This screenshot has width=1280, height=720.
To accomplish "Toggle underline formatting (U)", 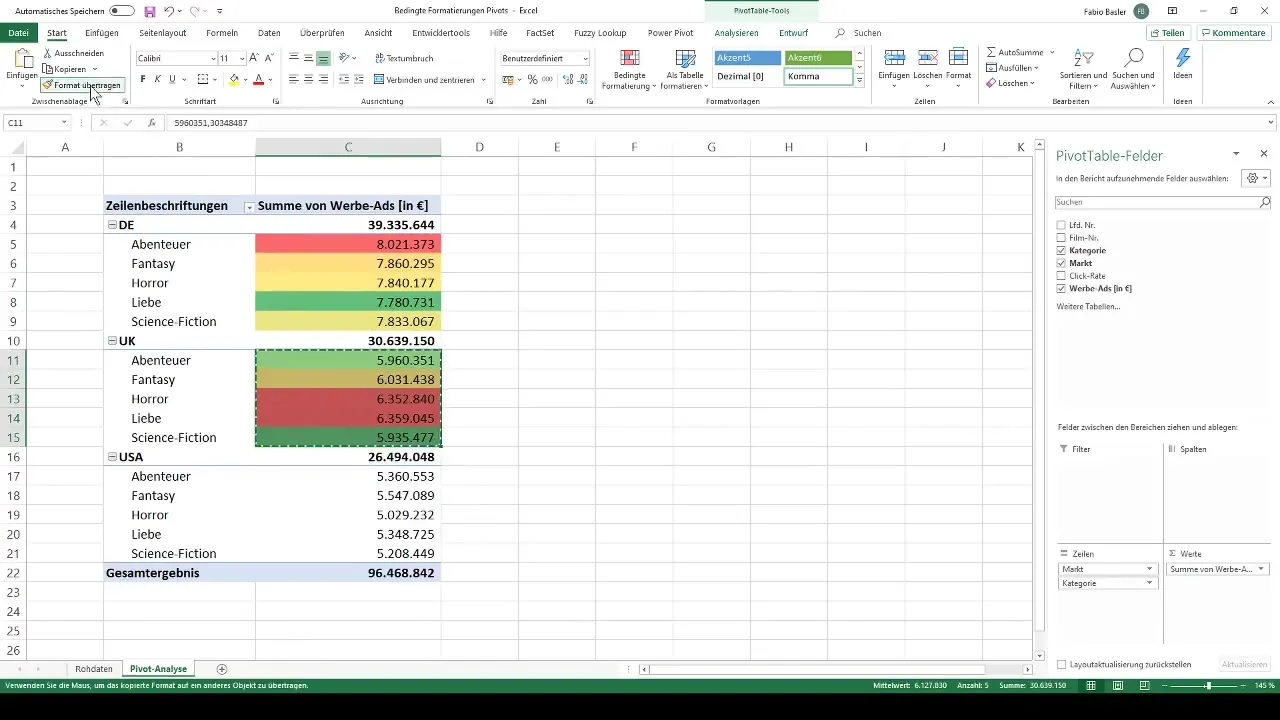I will (172, 79).
